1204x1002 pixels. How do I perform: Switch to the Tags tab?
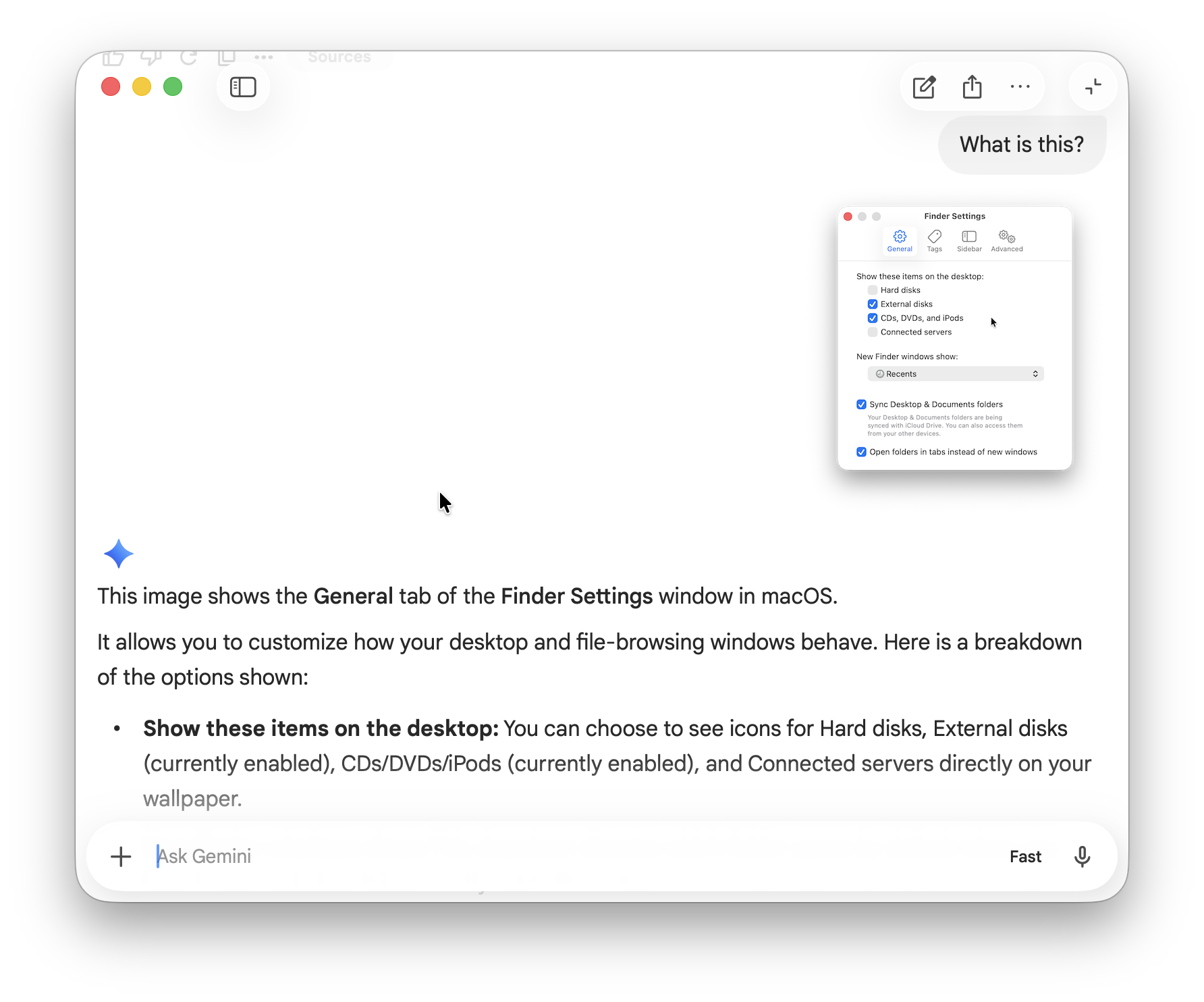935,240
